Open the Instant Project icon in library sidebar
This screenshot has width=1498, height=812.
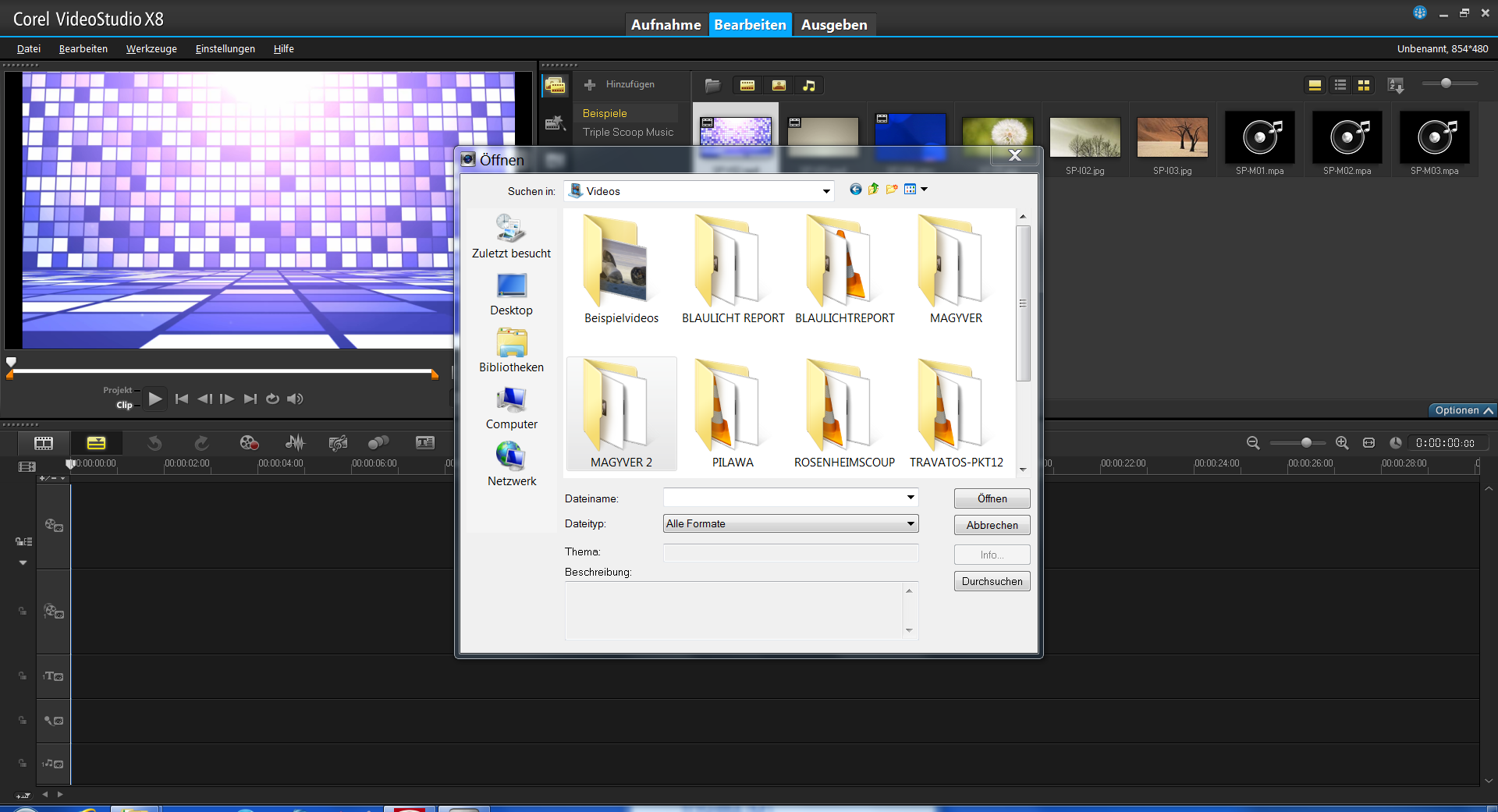point(556,122)
